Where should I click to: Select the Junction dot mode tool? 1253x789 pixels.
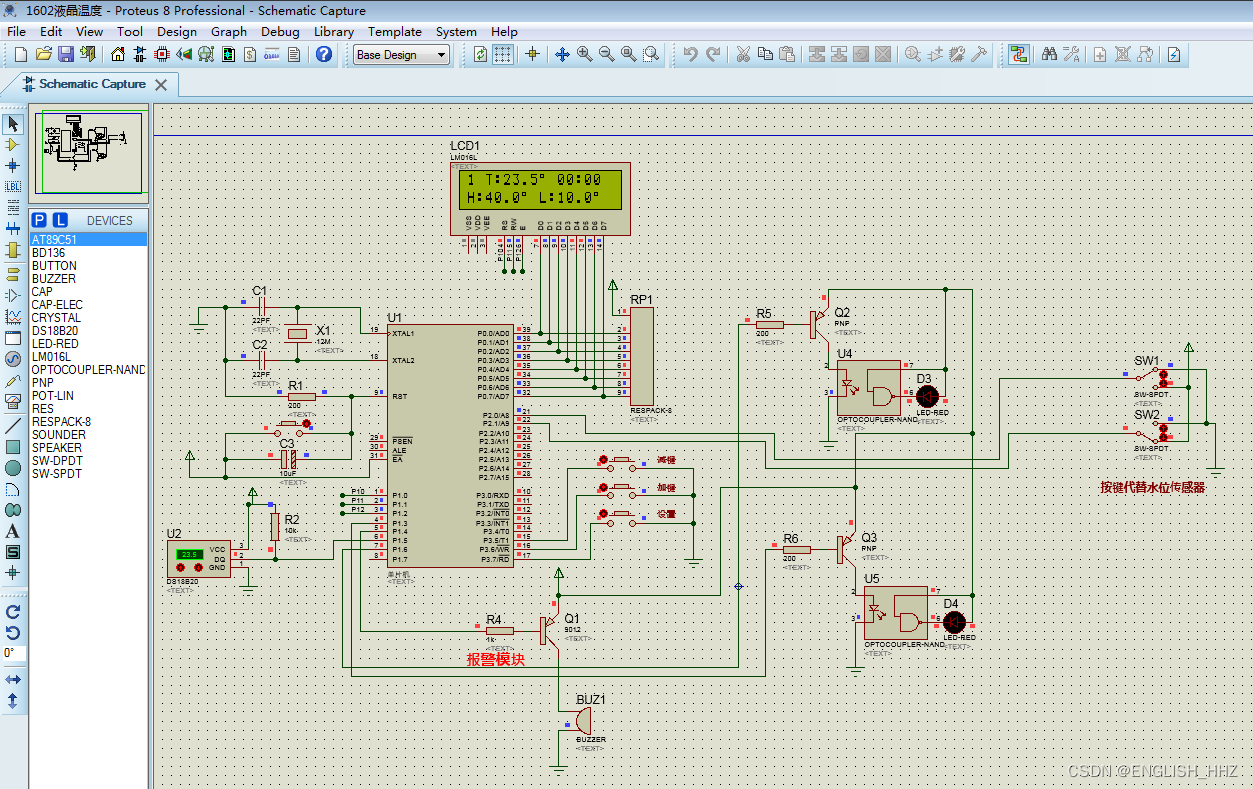(x=13, y=165)
